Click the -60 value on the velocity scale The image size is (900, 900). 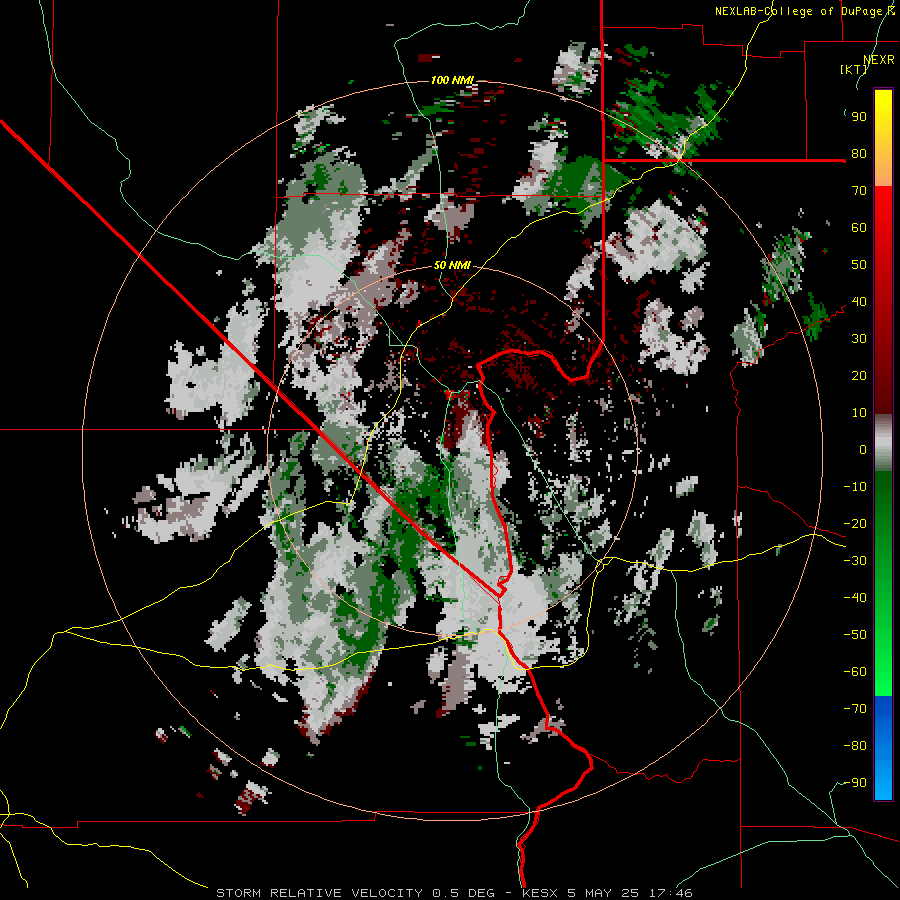pos(855,672)
